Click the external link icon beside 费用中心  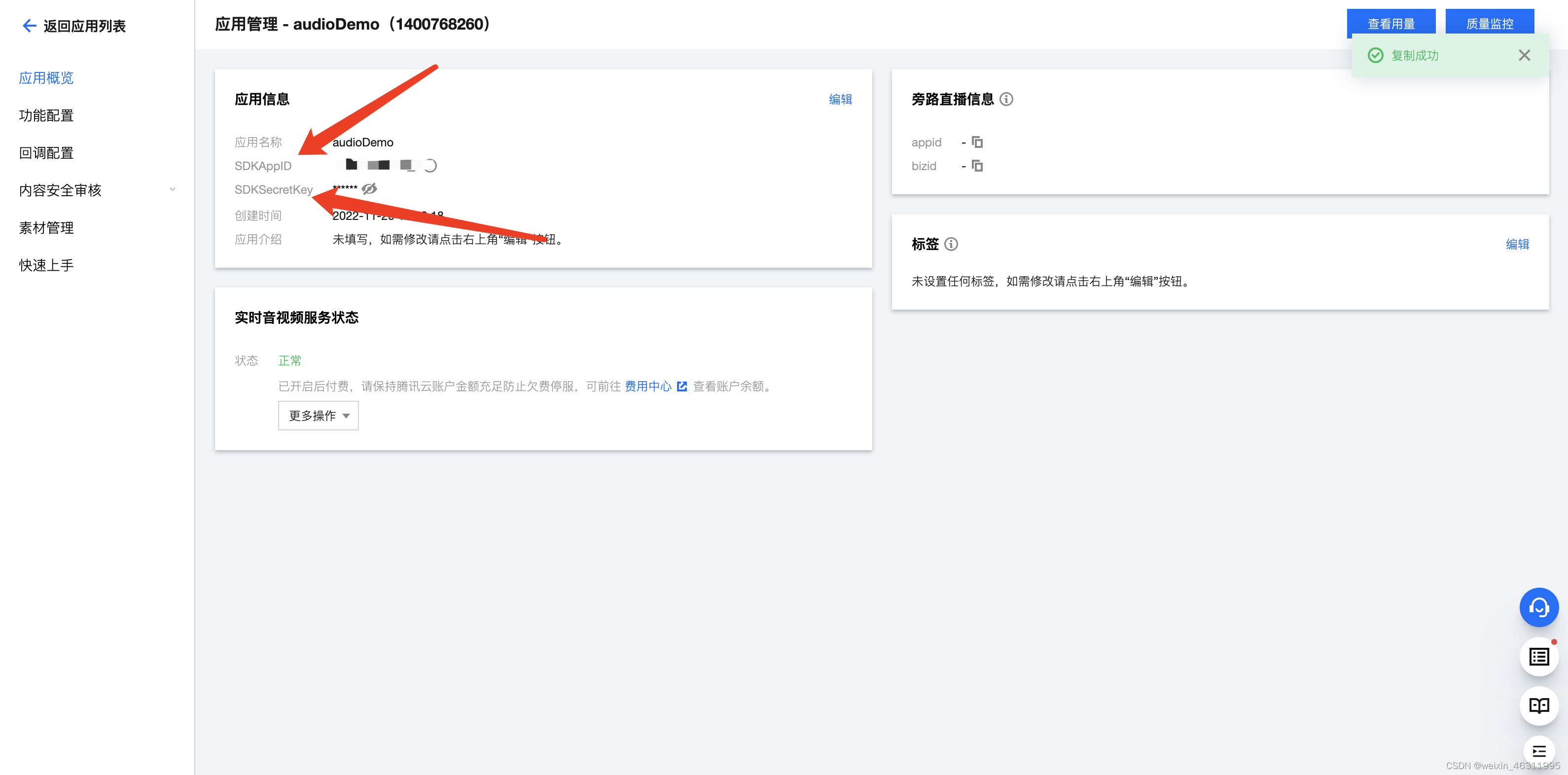click(x=682, y=386)
